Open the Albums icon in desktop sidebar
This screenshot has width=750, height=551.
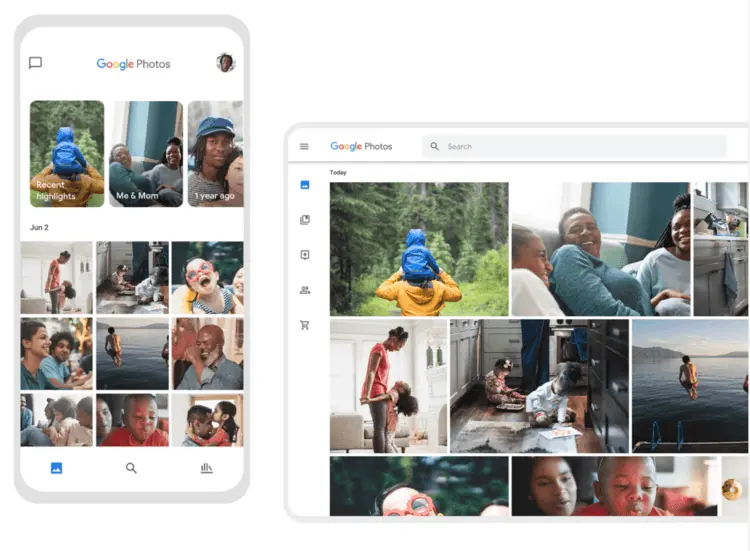click(305, 220)
